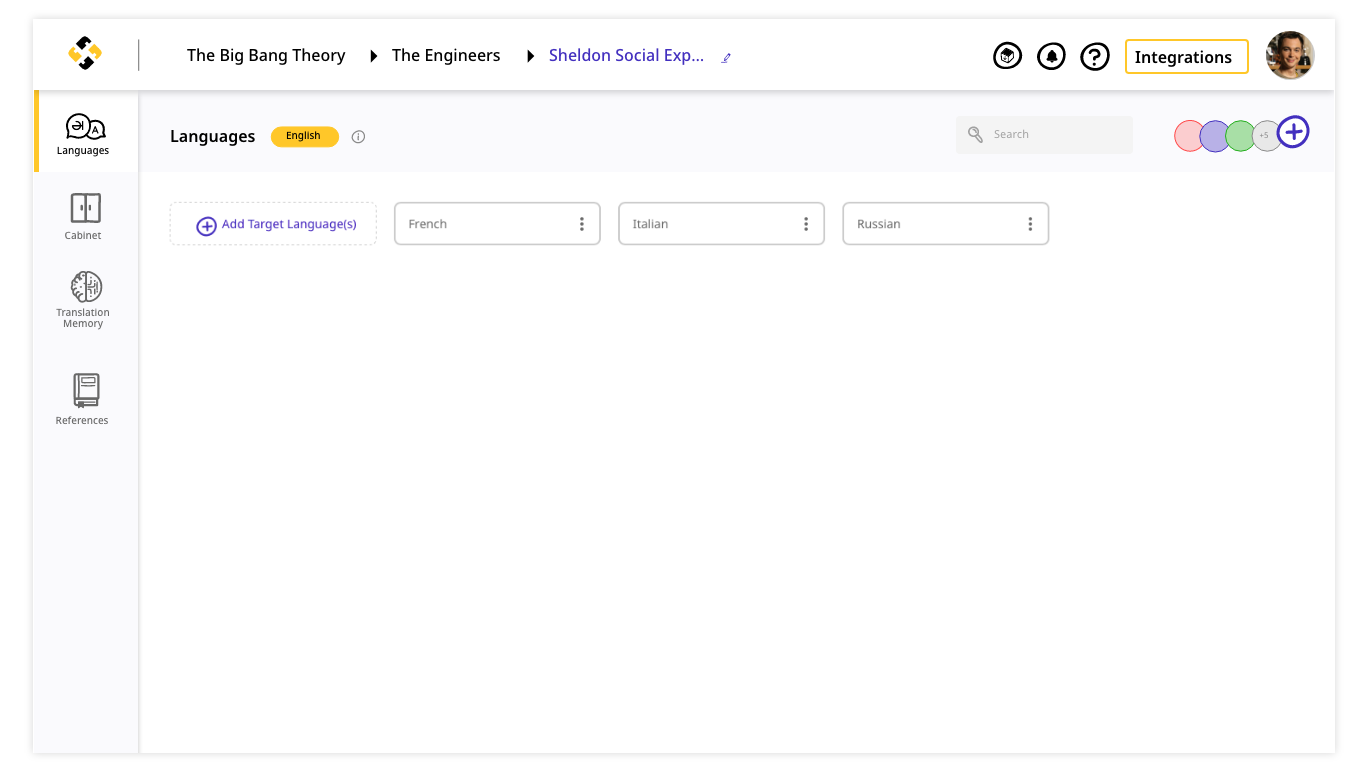Click the English source language badge
1368x772 pixels.
click(304, 136)
